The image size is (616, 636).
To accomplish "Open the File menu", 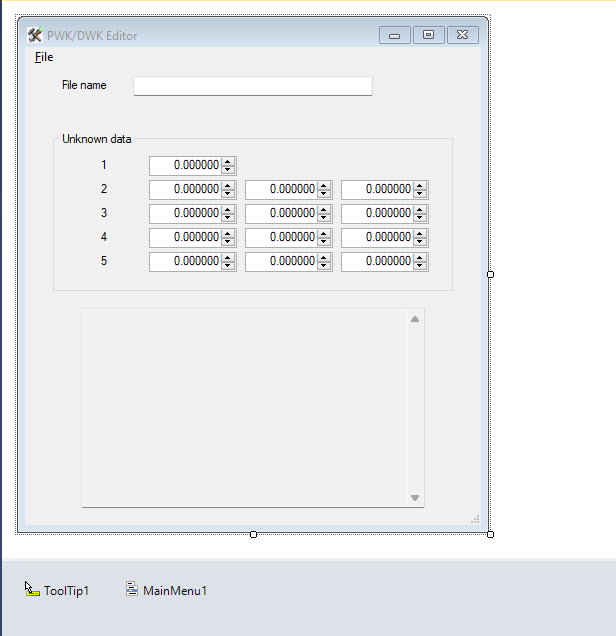I will click(44, 57).
